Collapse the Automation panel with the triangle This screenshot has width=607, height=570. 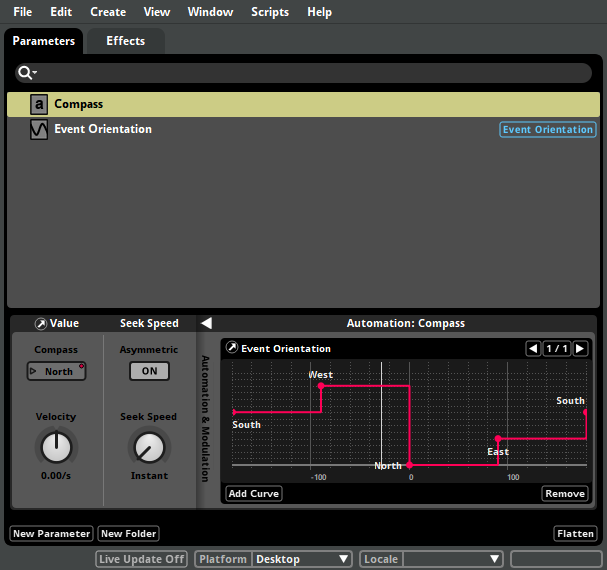tap(206, 323)
